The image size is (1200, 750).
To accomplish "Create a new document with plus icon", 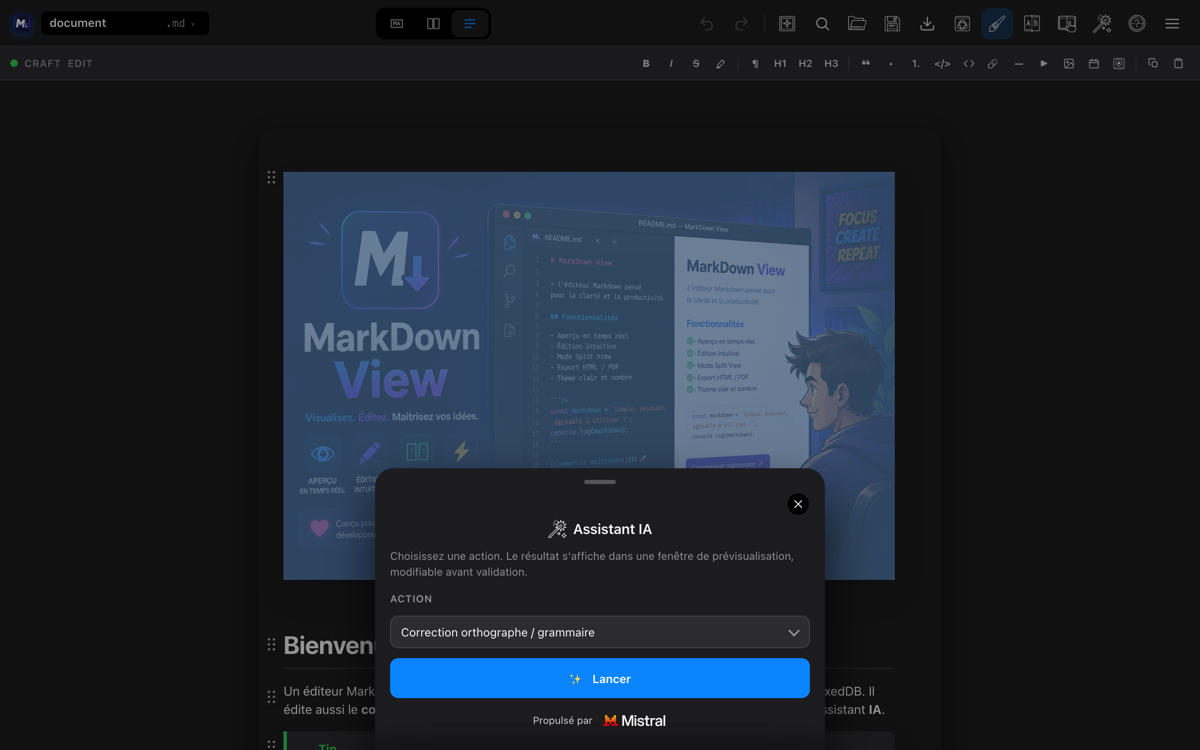I will tap(787, 23).
